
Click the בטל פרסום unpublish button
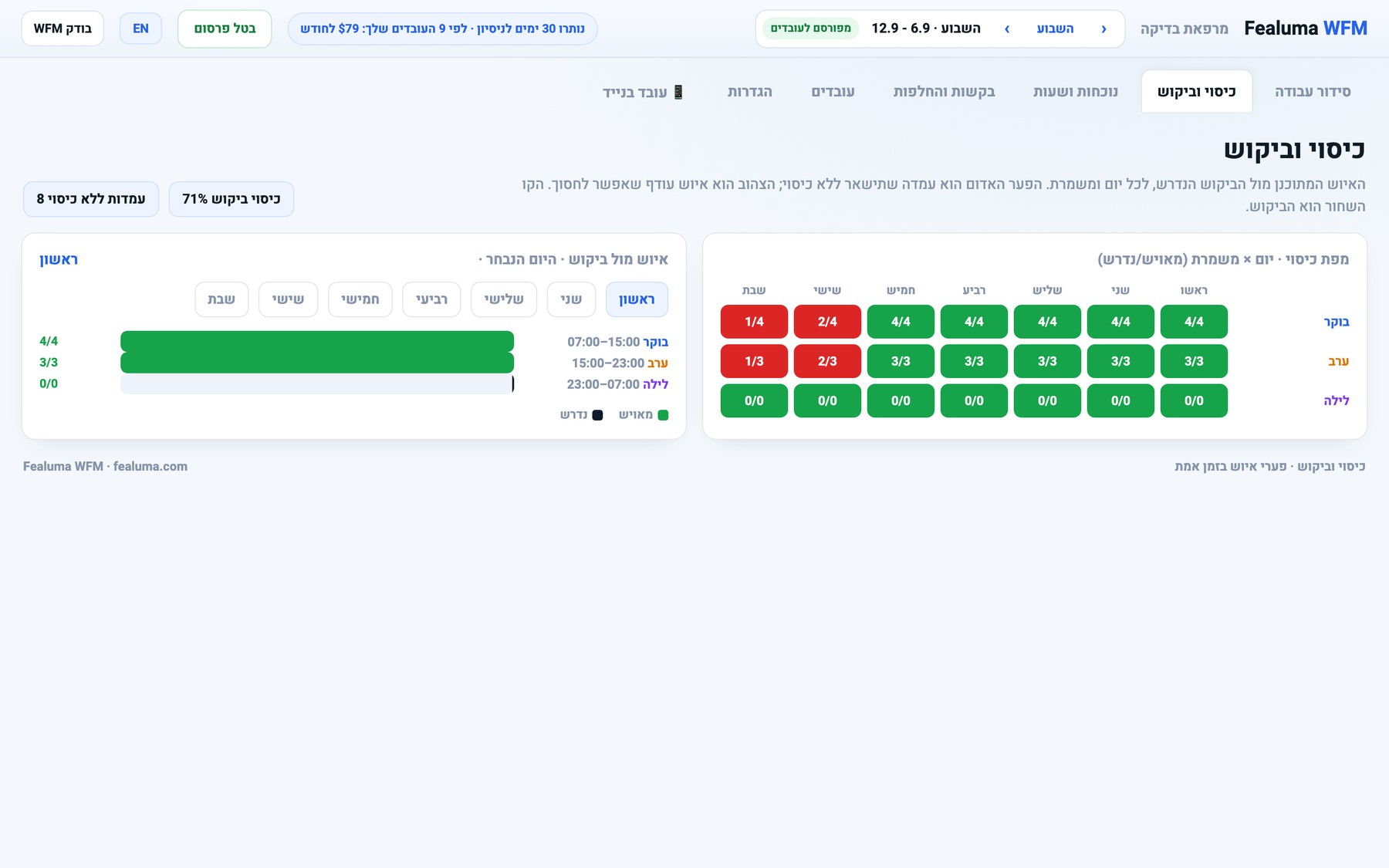coord(225,29)
